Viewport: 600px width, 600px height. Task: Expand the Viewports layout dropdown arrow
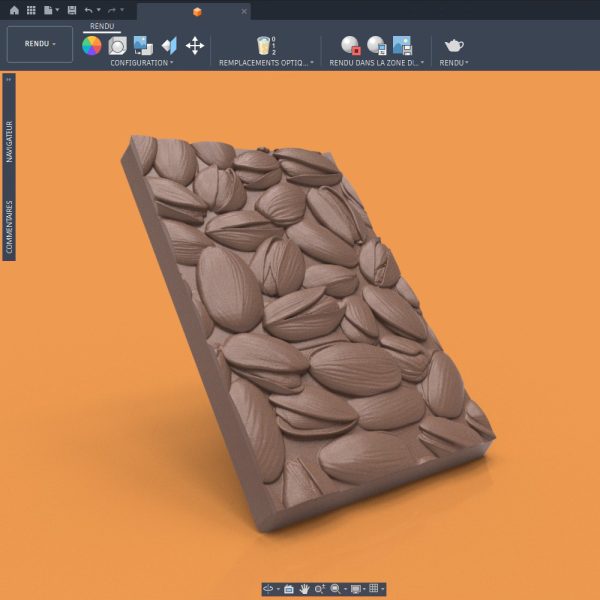(x=383, y=589)
